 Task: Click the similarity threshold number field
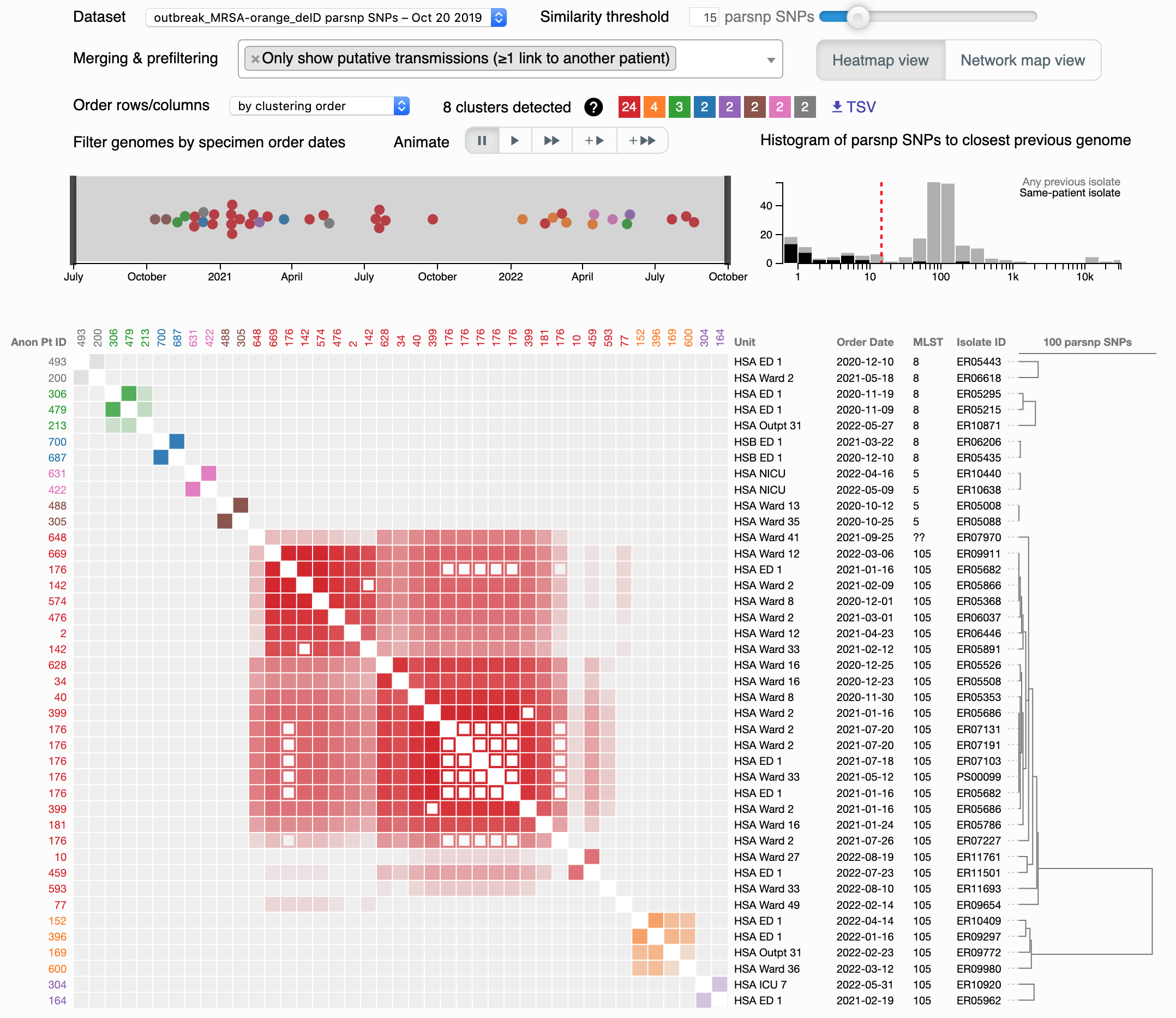pyautogui.click(x=704, y=17)
